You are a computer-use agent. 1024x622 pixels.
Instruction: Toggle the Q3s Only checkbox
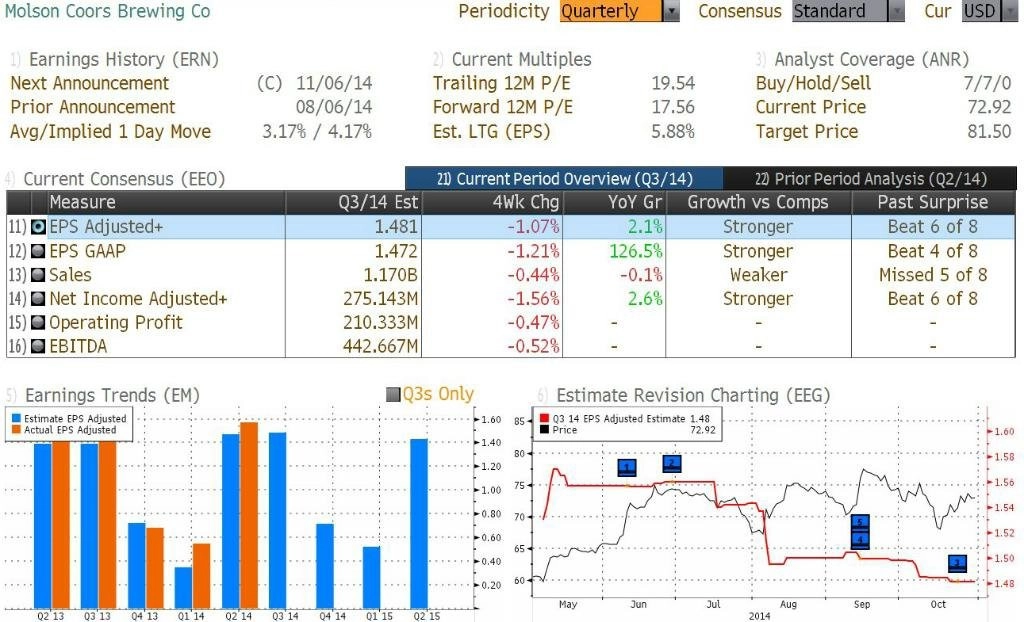[393, 394]
